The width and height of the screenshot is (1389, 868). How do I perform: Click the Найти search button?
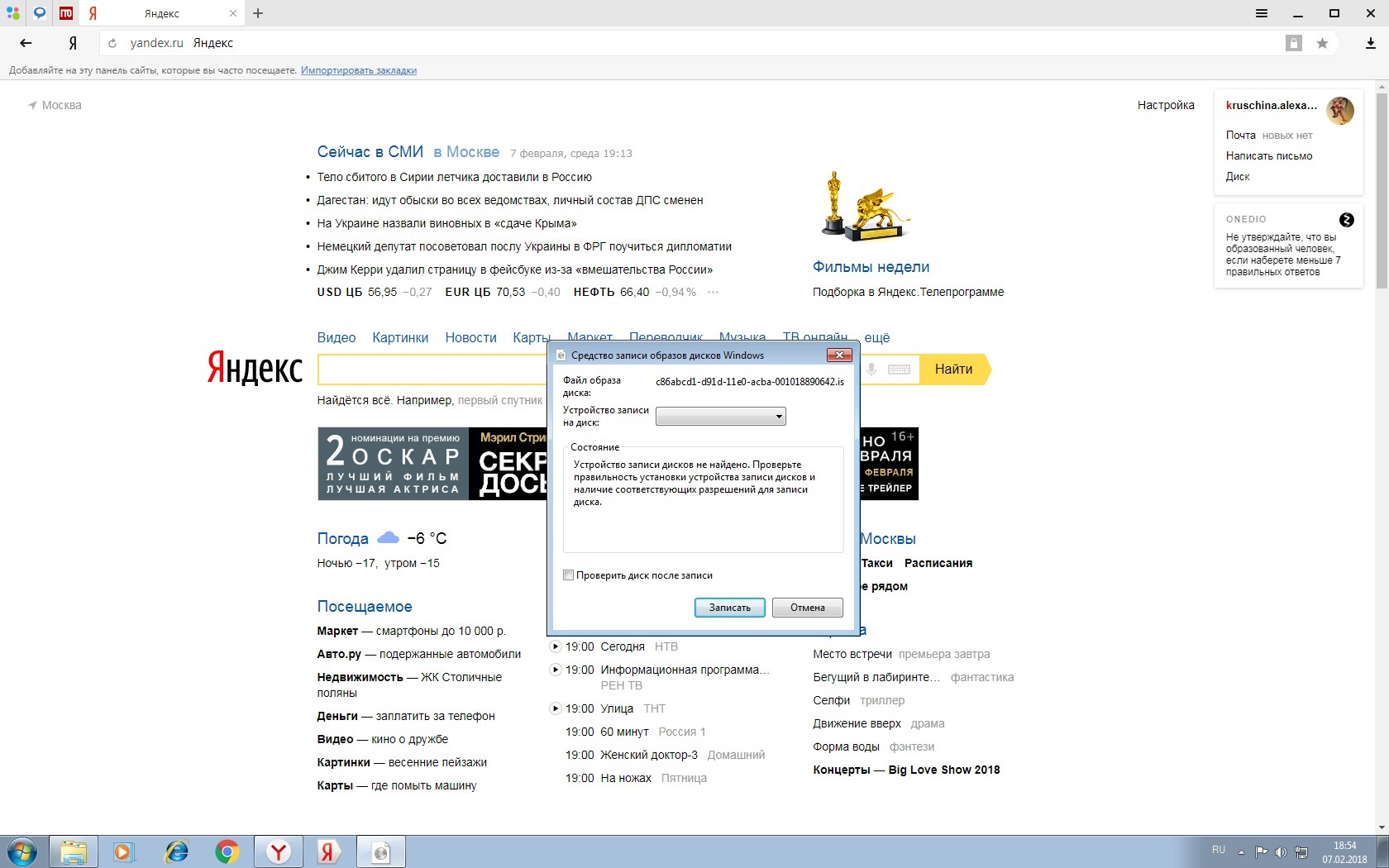[954, 370]
